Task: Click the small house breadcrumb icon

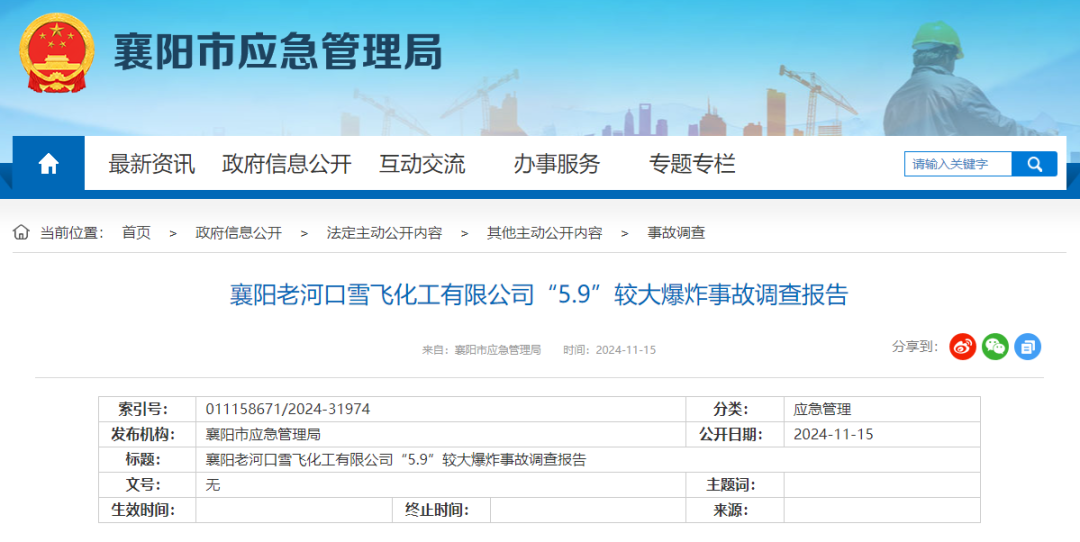Action: (x=21, y=232)
